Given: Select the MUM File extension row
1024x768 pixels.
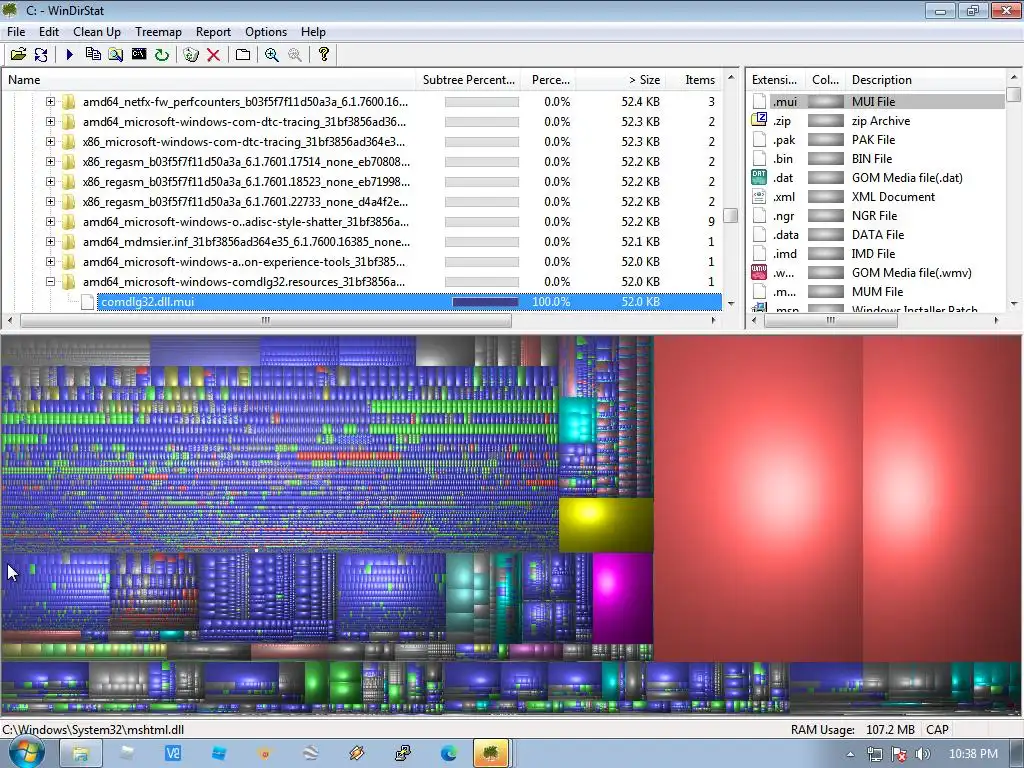Looking at the screenshot, I should 878,291.
